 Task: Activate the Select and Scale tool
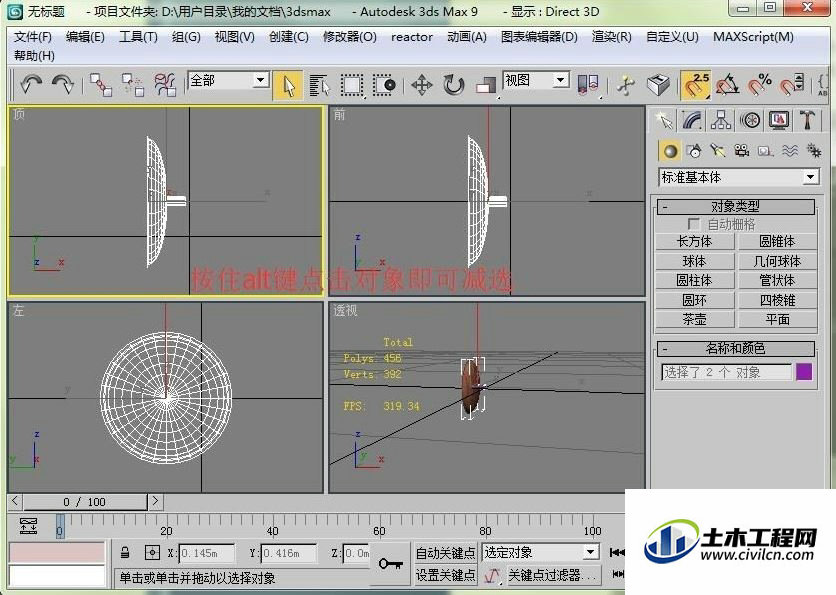click(486, 85)
